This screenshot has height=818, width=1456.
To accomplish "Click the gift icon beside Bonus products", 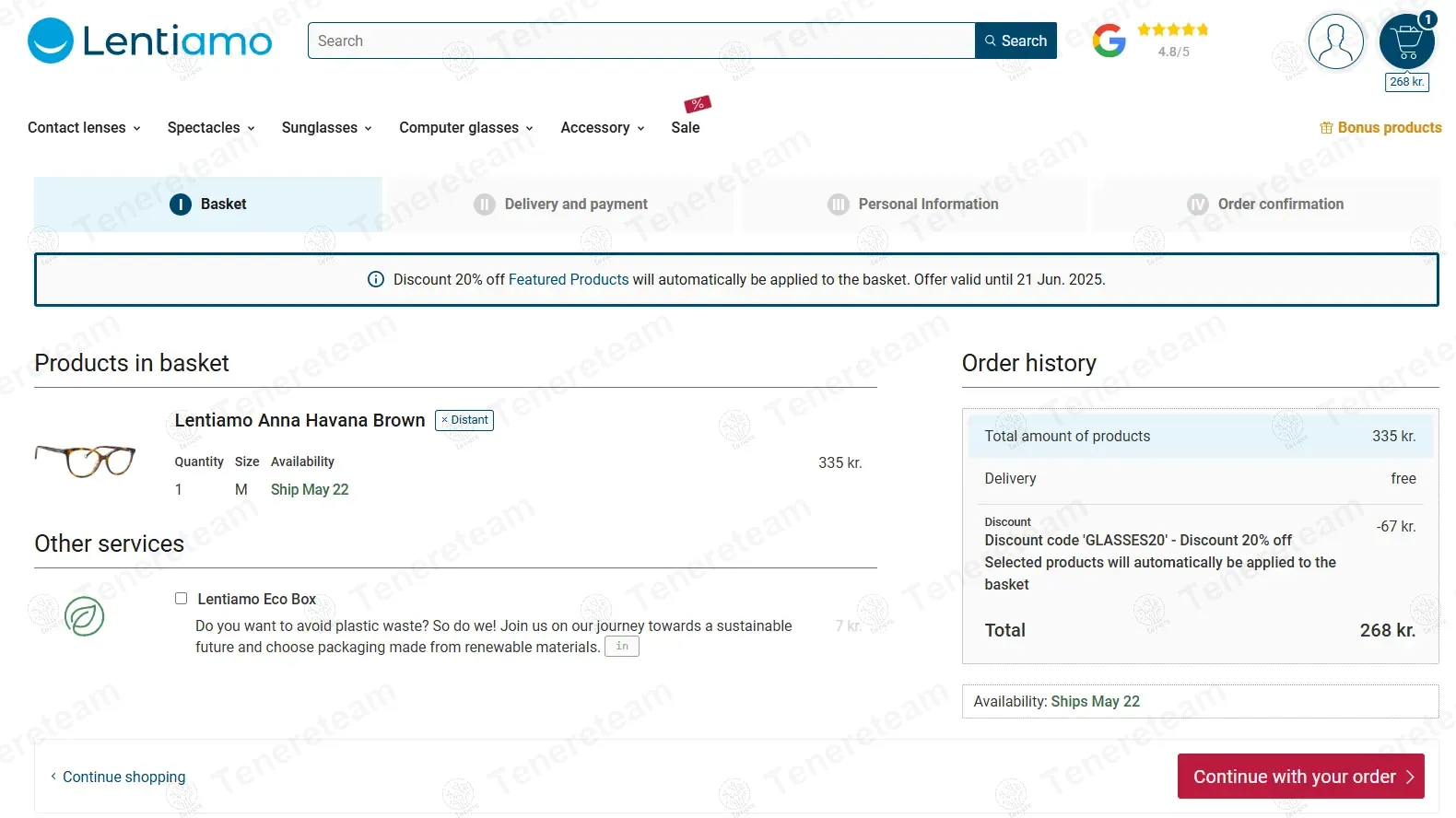I will 1326,128.
